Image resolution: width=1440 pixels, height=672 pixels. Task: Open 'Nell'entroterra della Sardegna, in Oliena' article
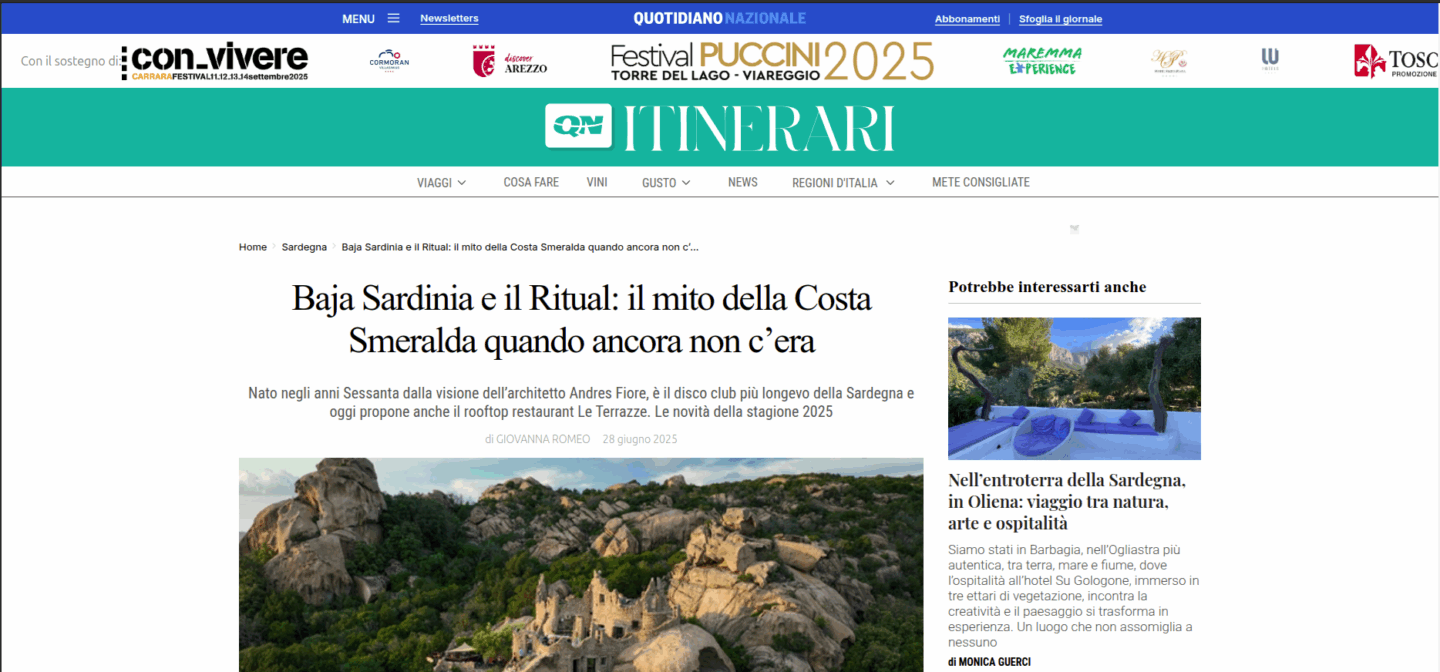[x=1067, y=502]
